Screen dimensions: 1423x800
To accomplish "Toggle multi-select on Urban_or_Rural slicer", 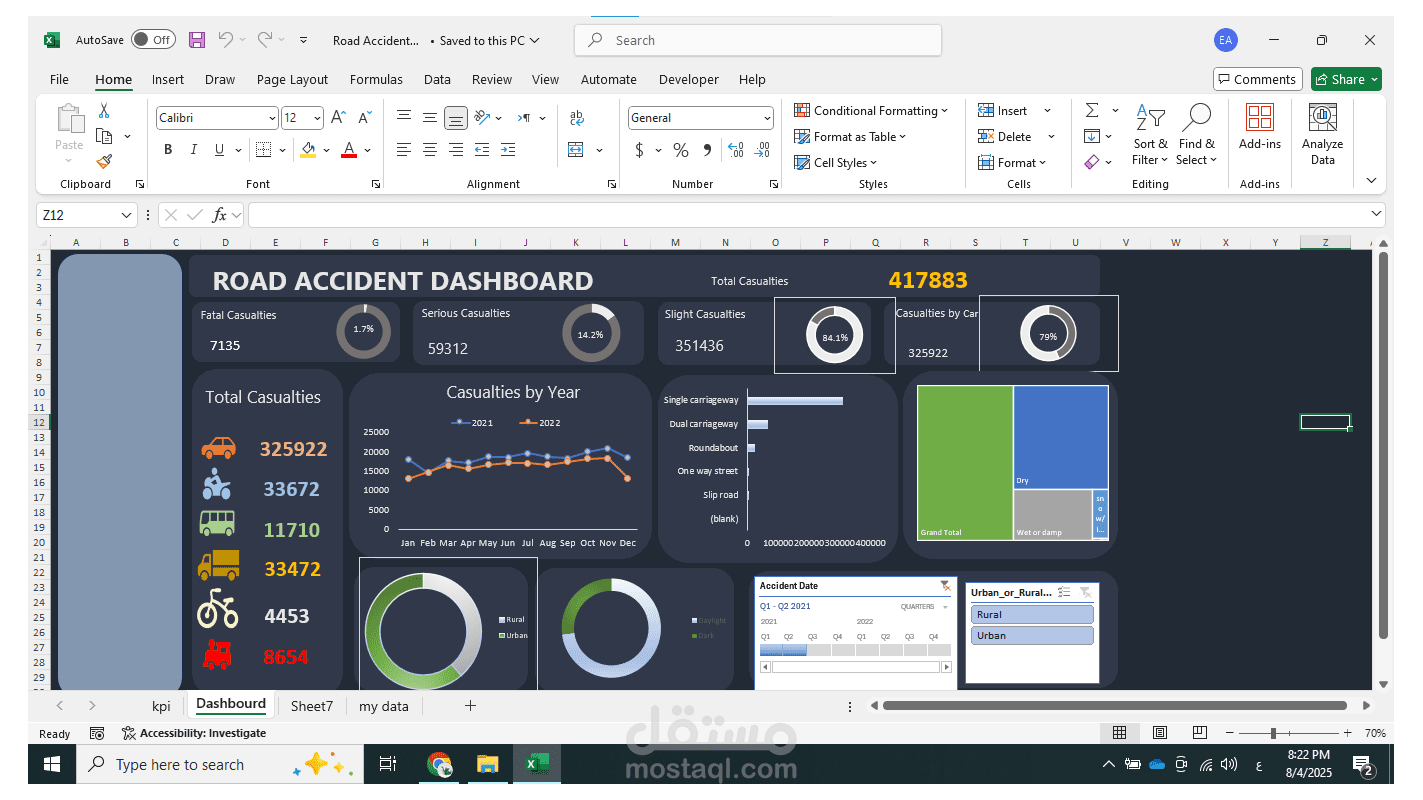I will point(1065,592).
